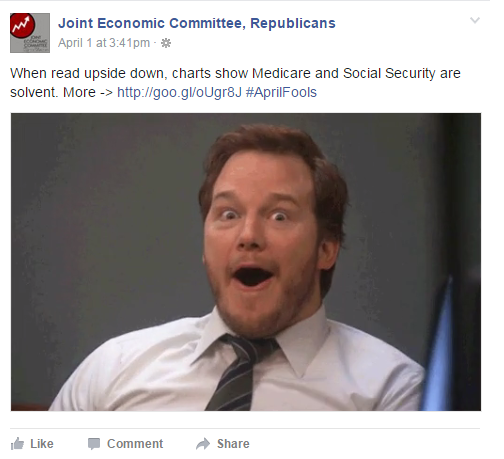Screen dimensions: 504x459
Task: Click the Like button text
Action: point(42,444)
